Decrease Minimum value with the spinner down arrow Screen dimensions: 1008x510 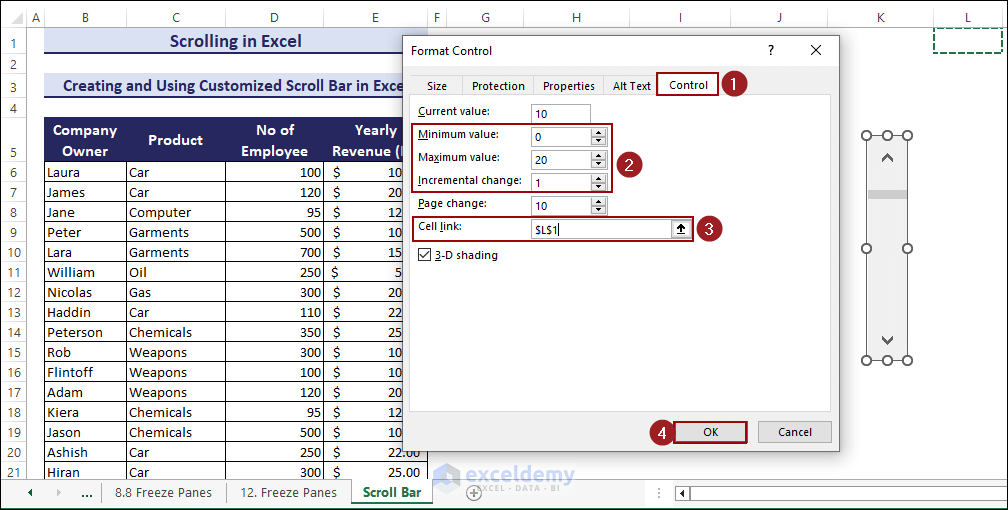[598, 140]
